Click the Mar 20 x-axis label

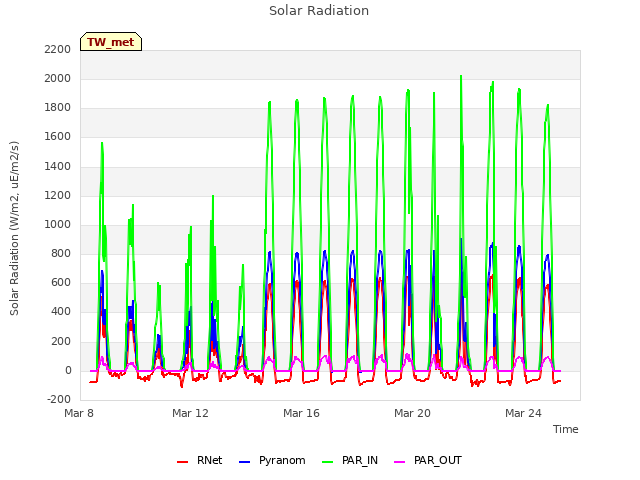tap(412, 413)
